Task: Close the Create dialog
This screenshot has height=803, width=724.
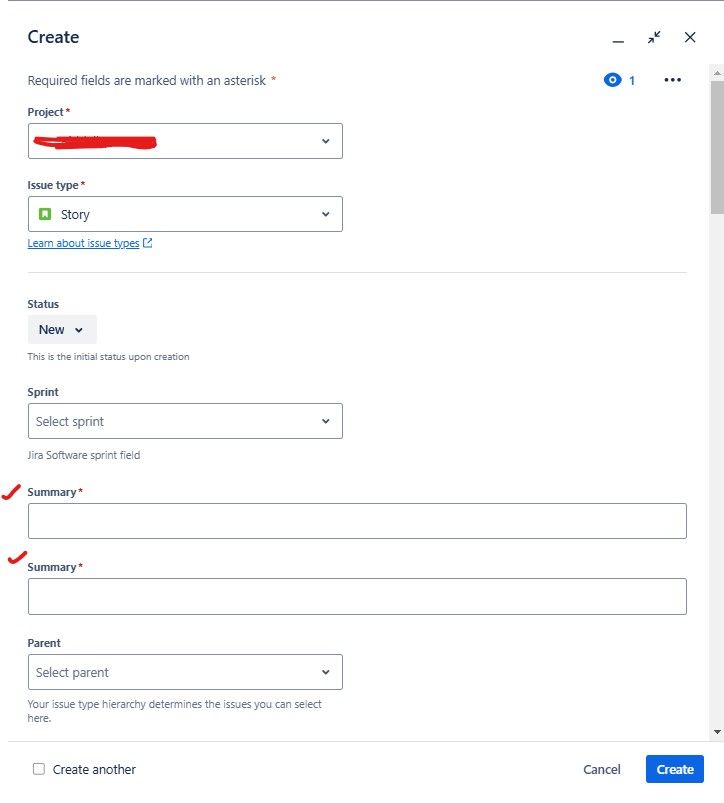Action: click(x=690, y=37)
